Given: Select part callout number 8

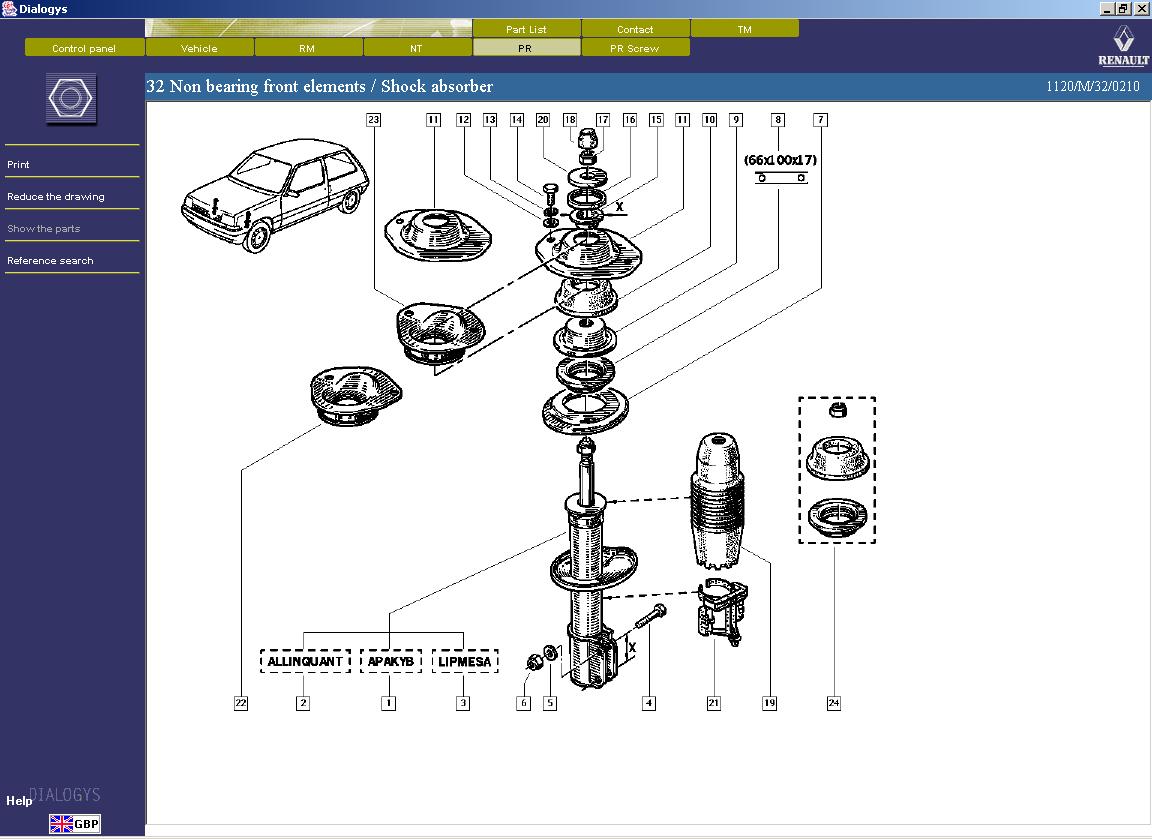Looking at the screenshot, I should (x=778, y=120).
